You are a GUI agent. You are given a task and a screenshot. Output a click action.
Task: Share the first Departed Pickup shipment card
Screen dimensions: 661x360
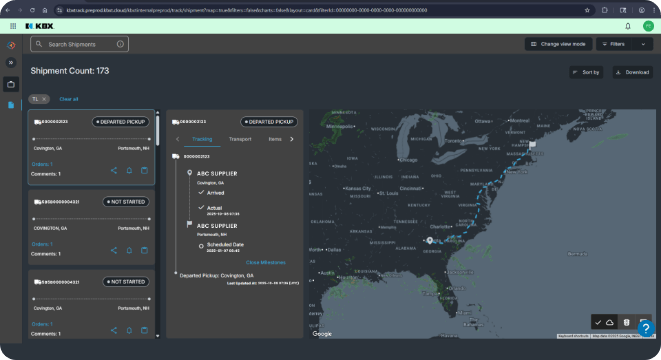pos(114,170)
